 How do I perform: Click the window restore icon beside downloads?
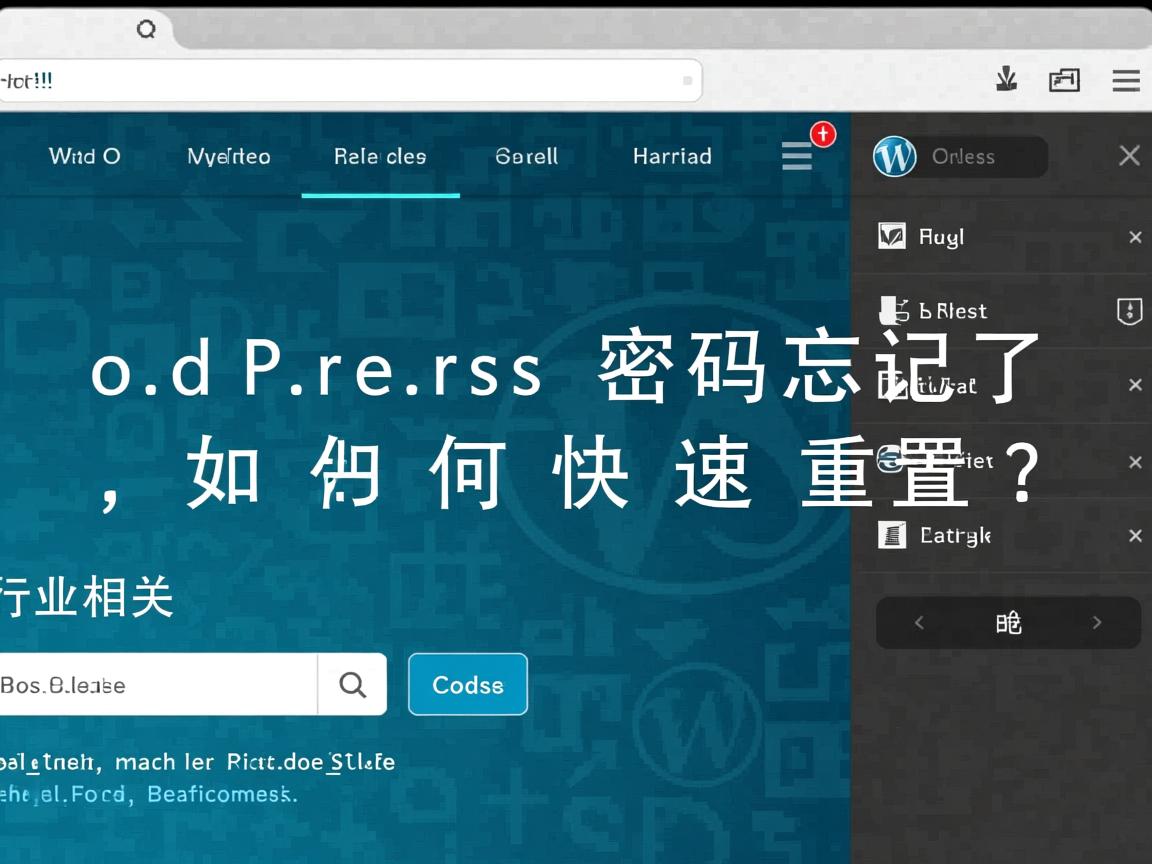coord(1064,80)
